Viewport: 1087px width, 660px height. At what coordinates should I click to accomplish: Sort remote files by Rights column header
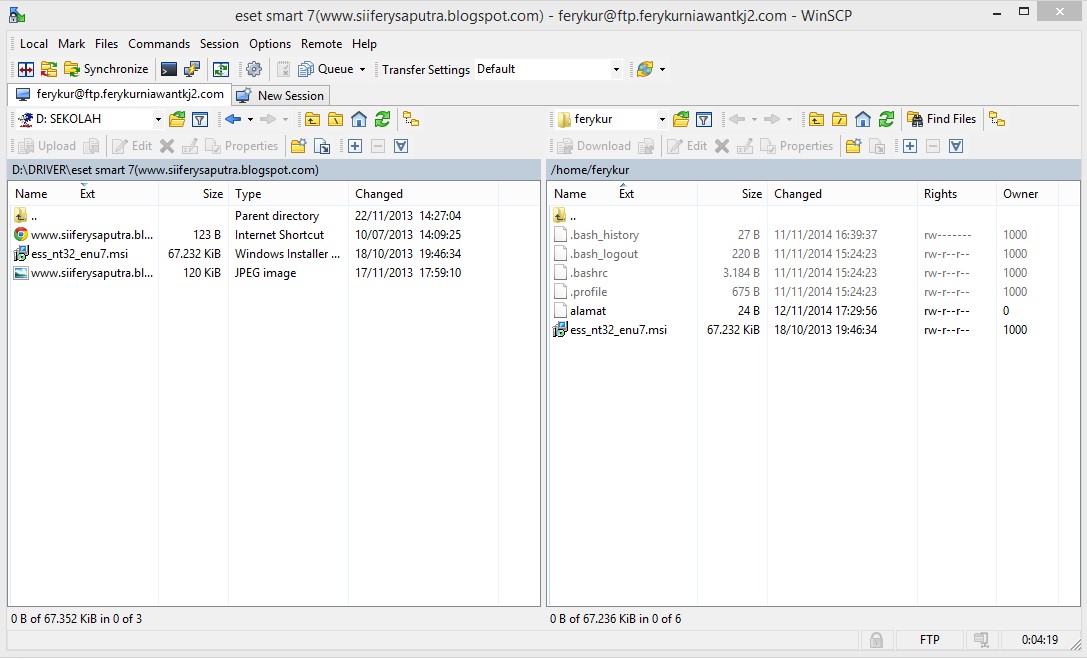pos(956,194)
